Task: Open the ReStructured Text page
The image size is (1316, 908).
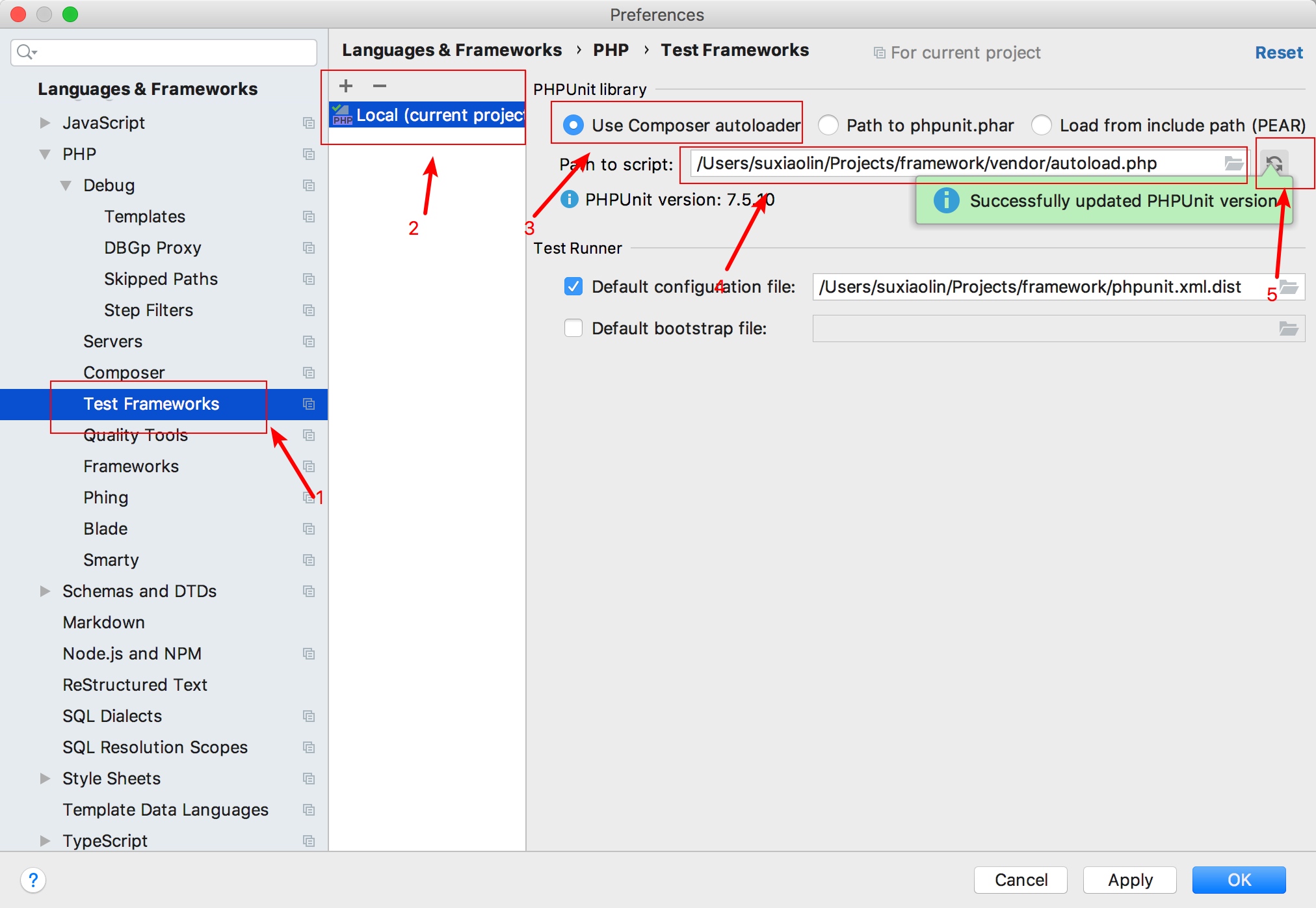Action: pos(135,685)
